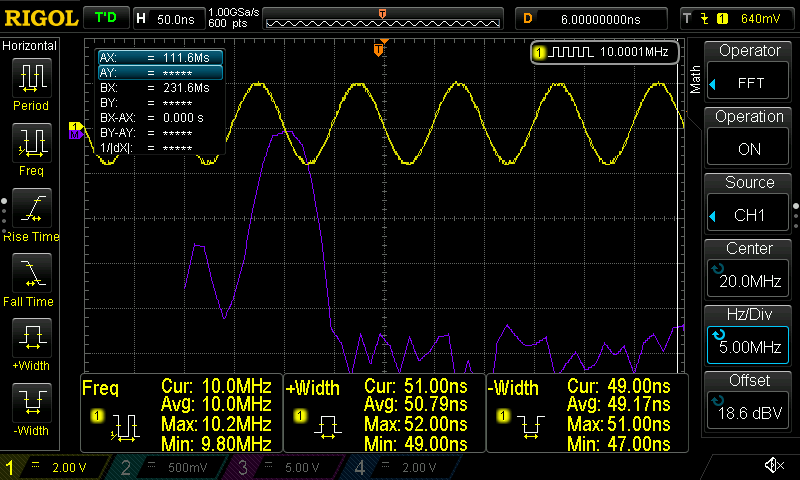Toggle the FFT Operation ON setting
Screen dimensions: 800x480
click(x=750, y=137)
